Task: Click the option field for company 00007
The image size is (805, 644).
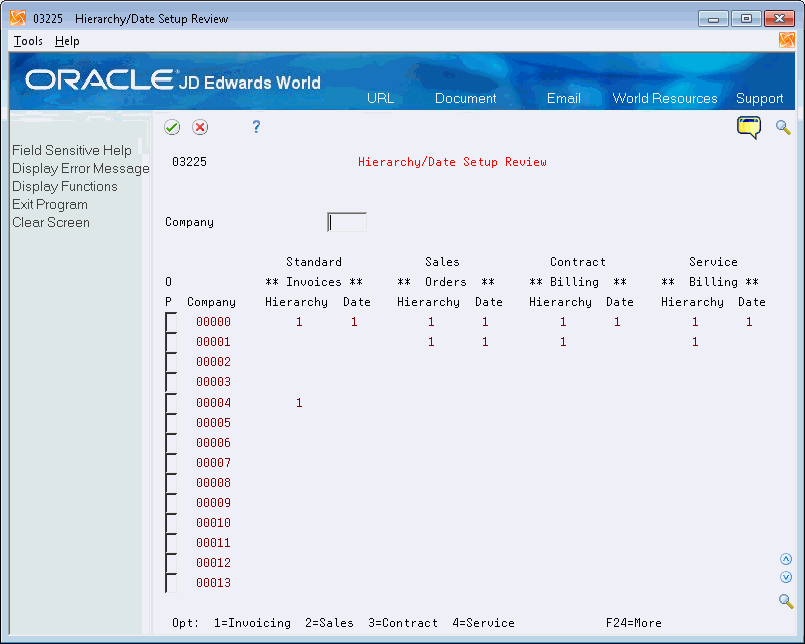Action: pyautogui.click(x=171, y=463)
